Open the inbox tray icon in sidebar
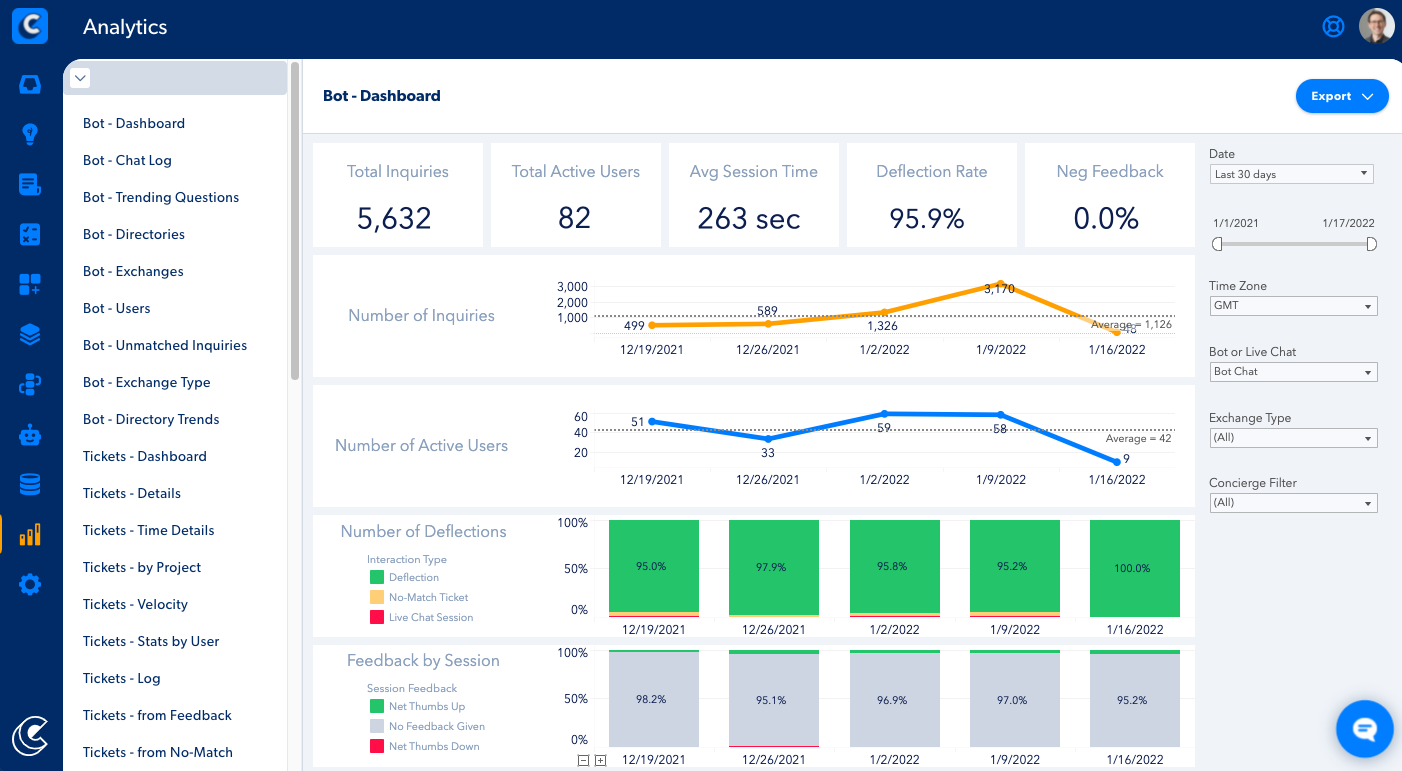Screen dimensions: 1402x771 pos(30,85)
